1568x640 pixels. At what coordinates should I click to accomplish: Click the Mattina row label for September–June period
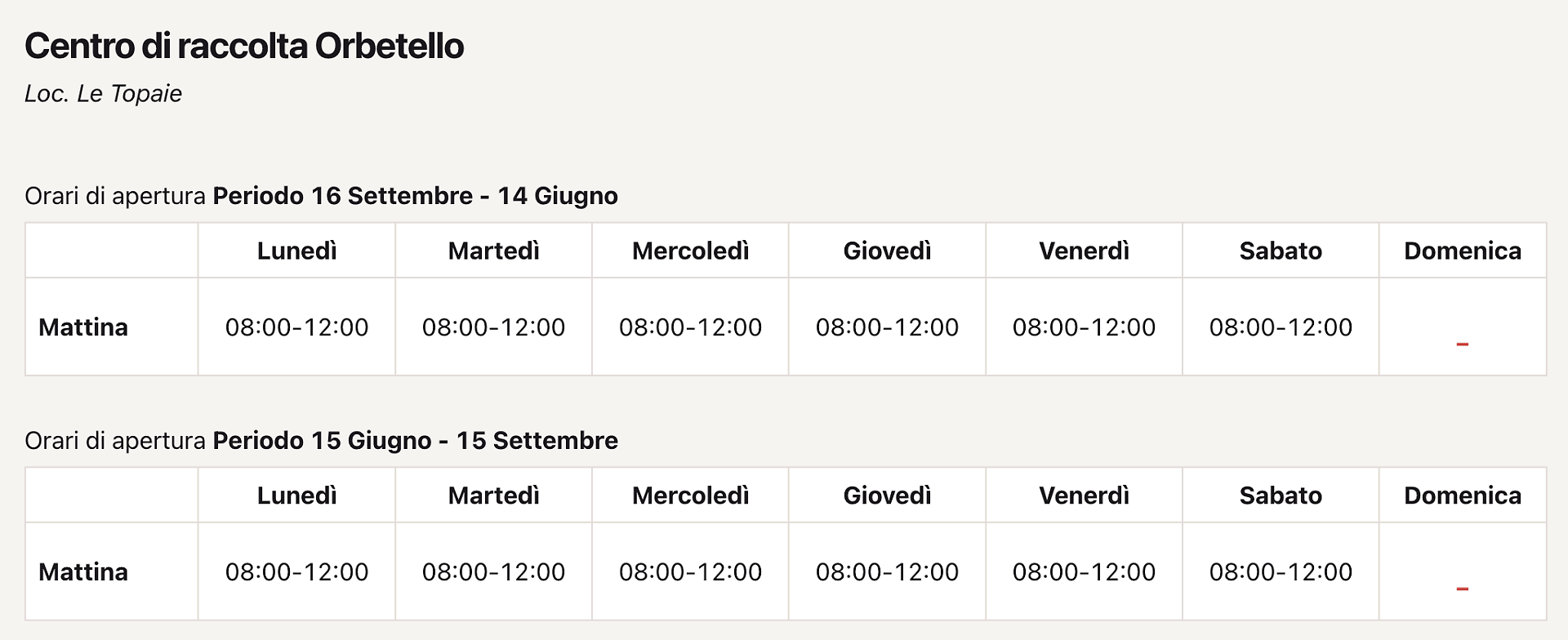tap(83, 327)
